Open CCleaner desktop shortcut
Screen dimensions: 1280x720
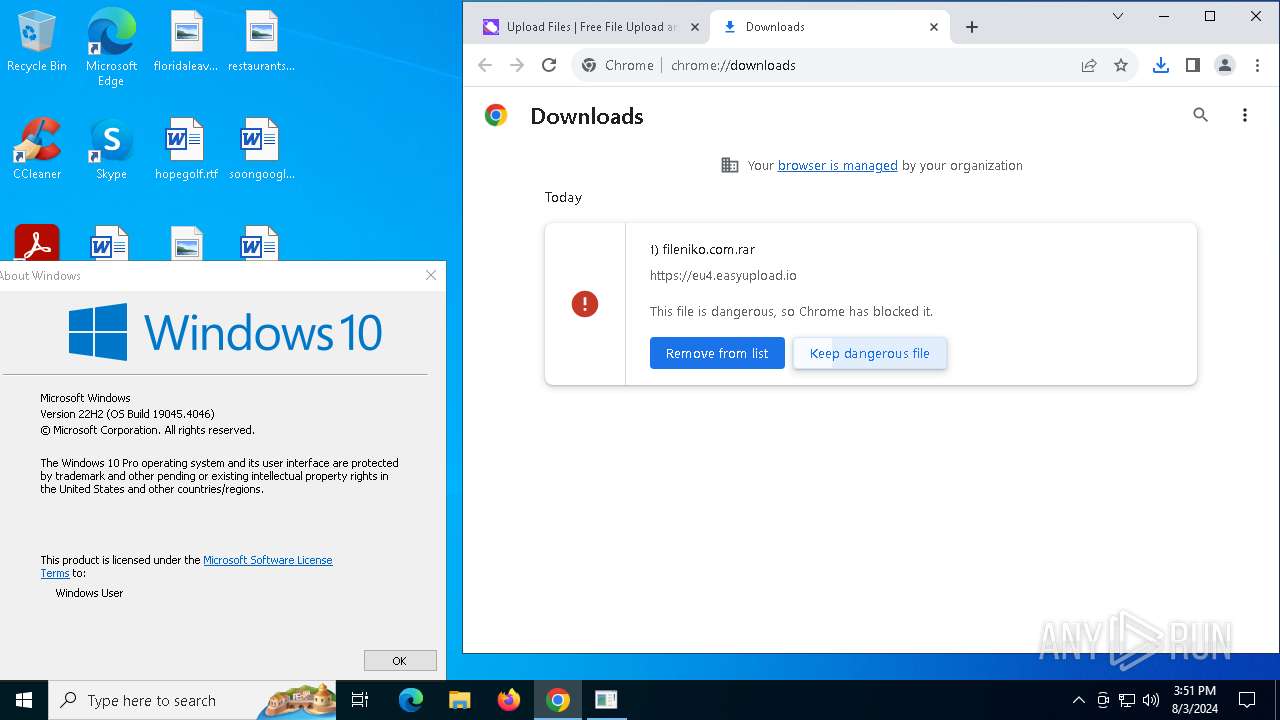click(37, 149)
